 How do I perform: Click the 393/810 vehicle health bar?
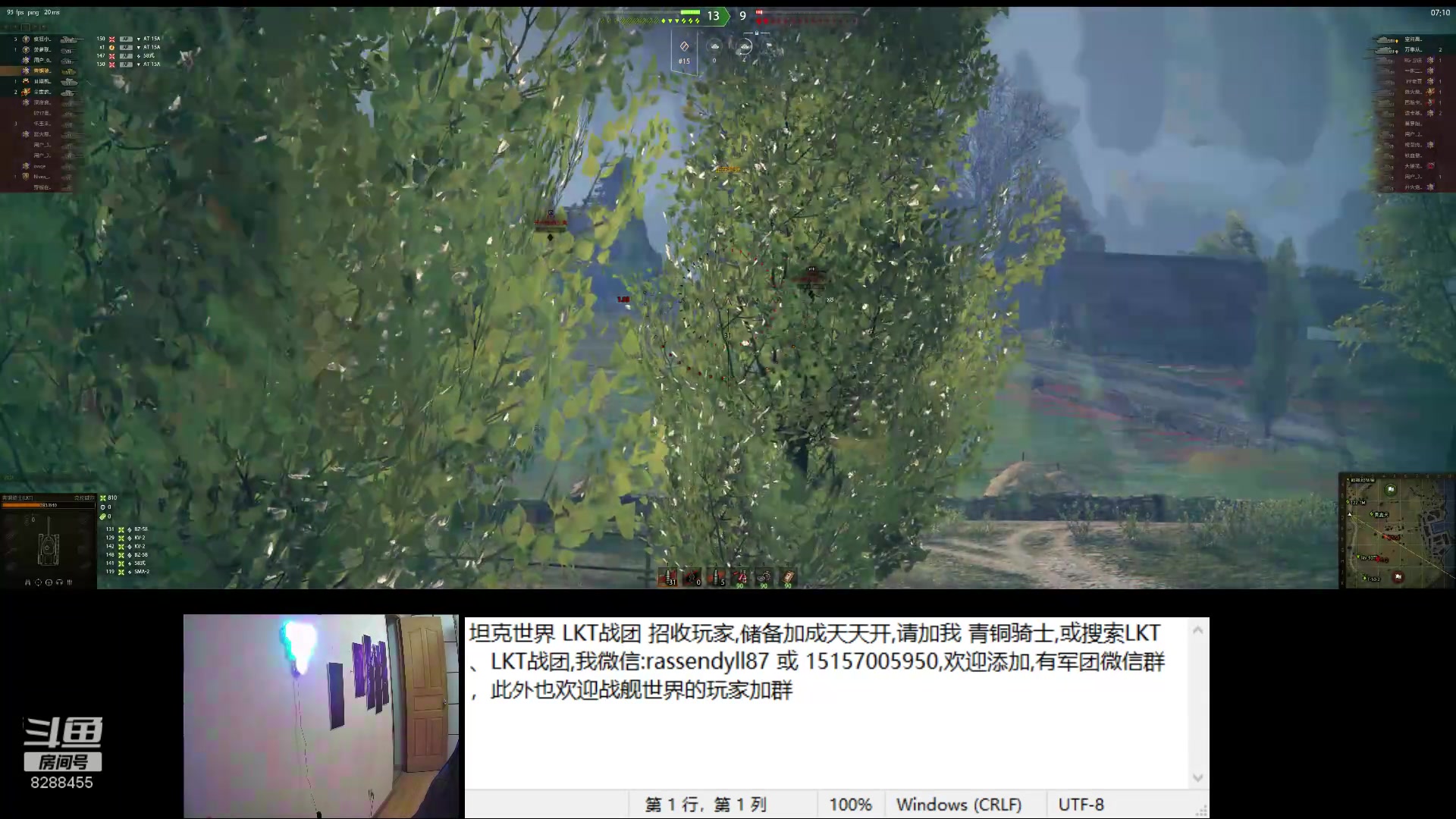[48, 505]
